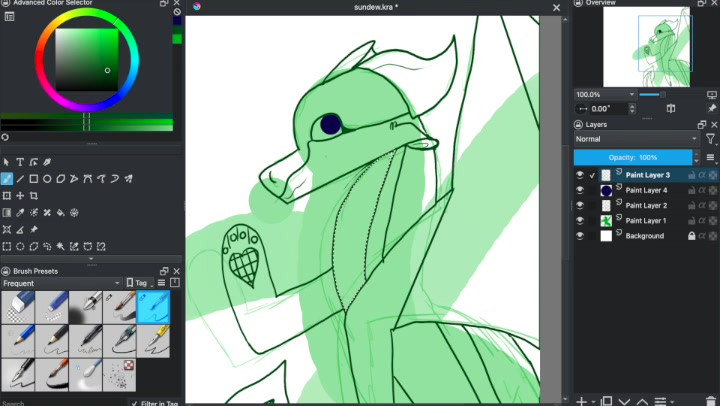The width and height of the screenshot is (720, 406).
Task: Select the Elliptical Selection tool
Action: tap(20, 247)
